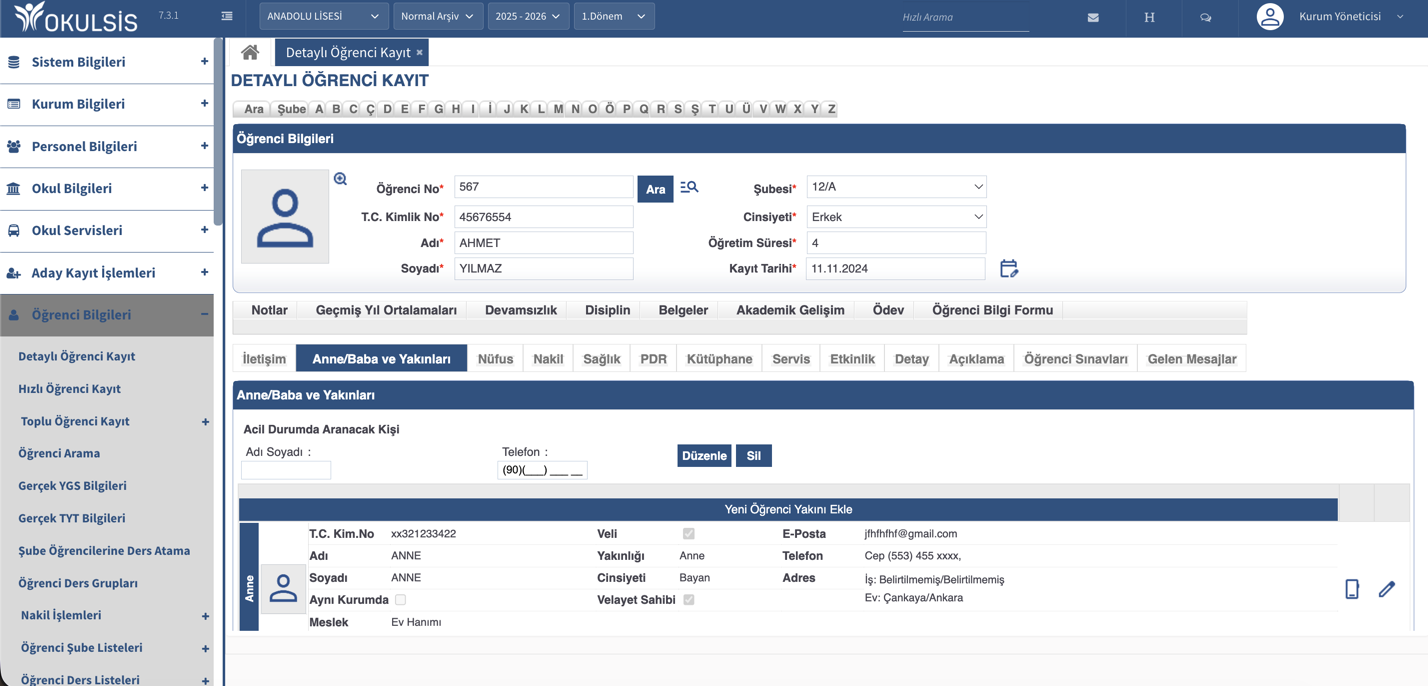Toggle the Aynı Kurumda checkbox
Screen dimensions: 1428x686
tap(400, 600)
